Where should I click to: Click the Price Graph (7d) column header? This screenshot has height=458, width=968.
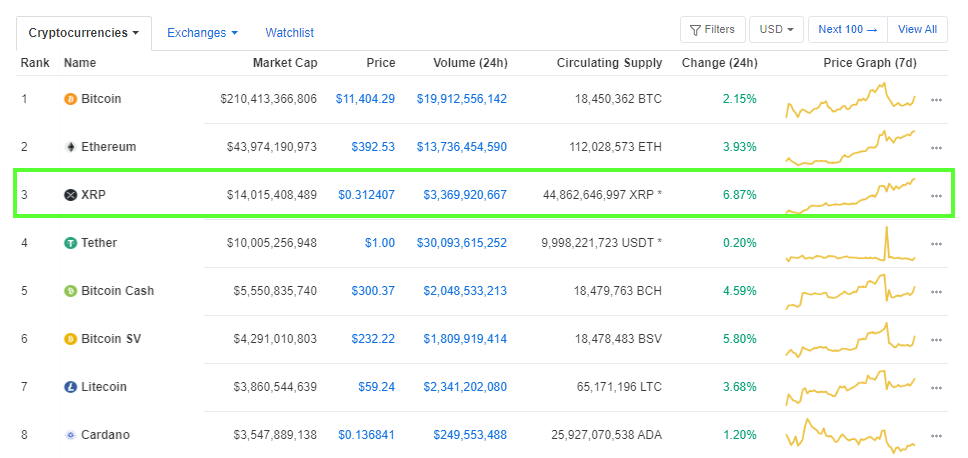(870, 63)
